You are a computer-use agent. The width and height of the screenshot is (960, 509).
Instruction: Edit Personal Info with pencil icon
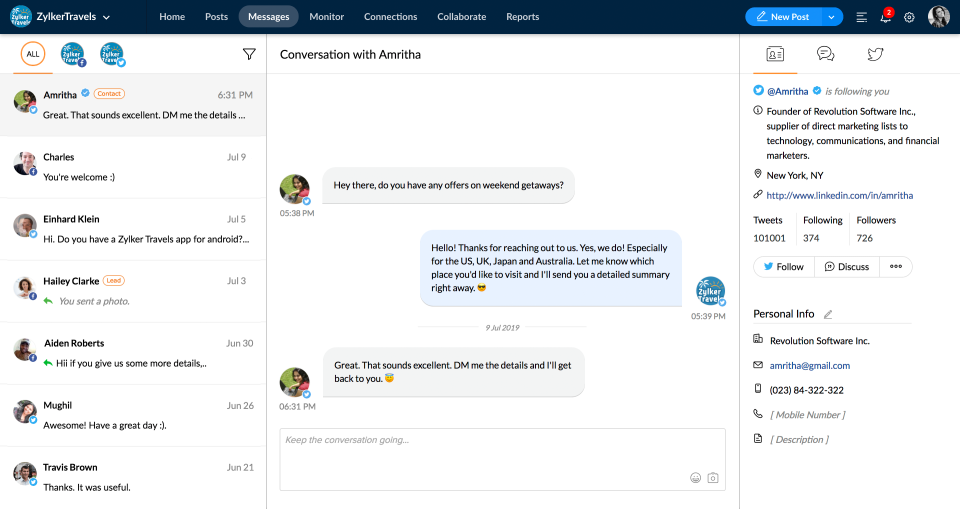tap(828, 314)
